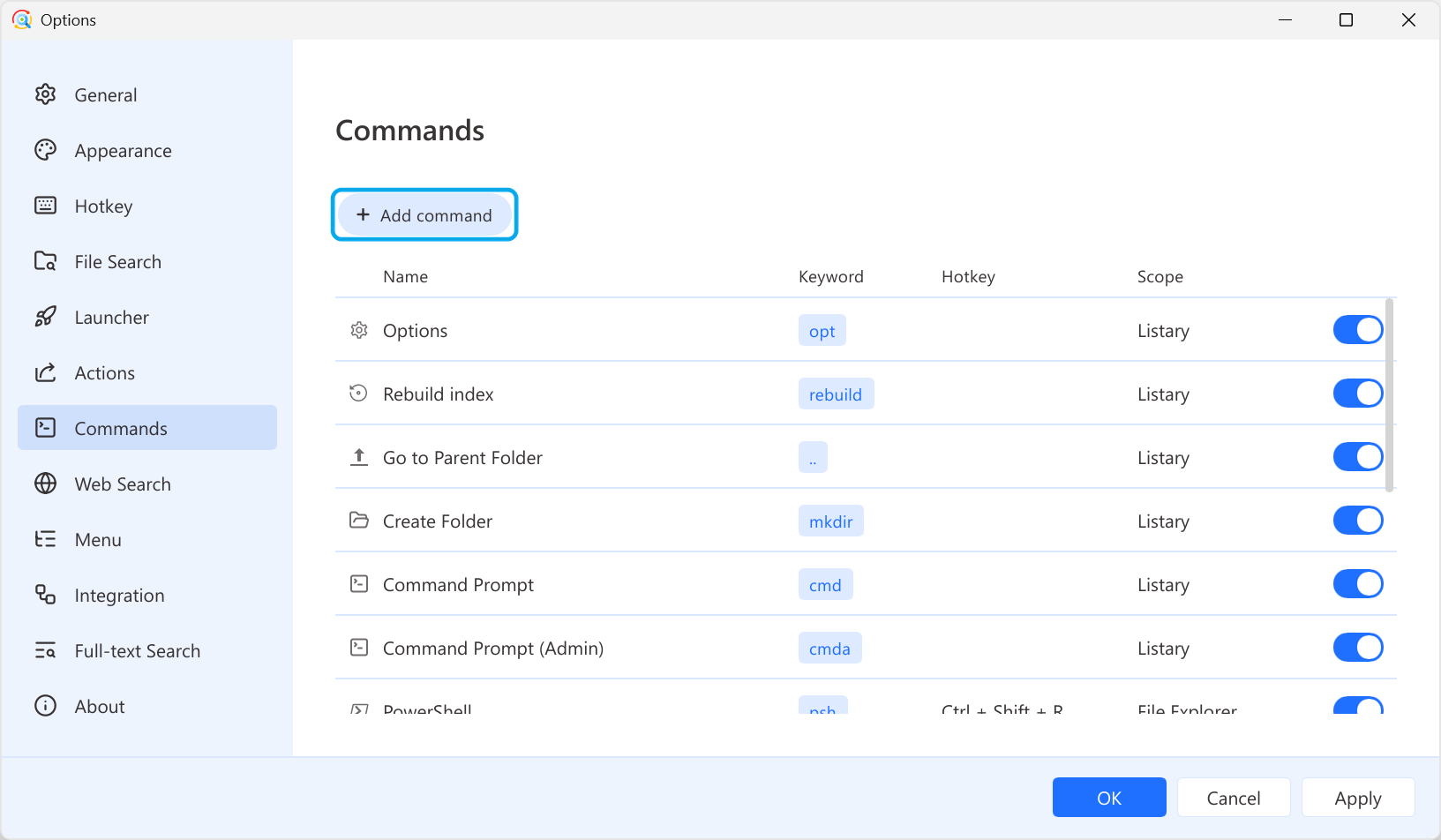This screenshot has width=1441, height=840.
Task: Click the General gear icon in sidebar
Action: 45,94
